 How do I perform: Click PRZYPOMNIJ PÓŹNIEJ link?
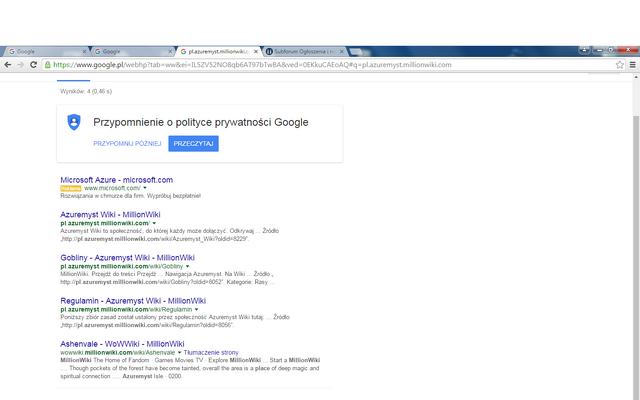point(127,144)
